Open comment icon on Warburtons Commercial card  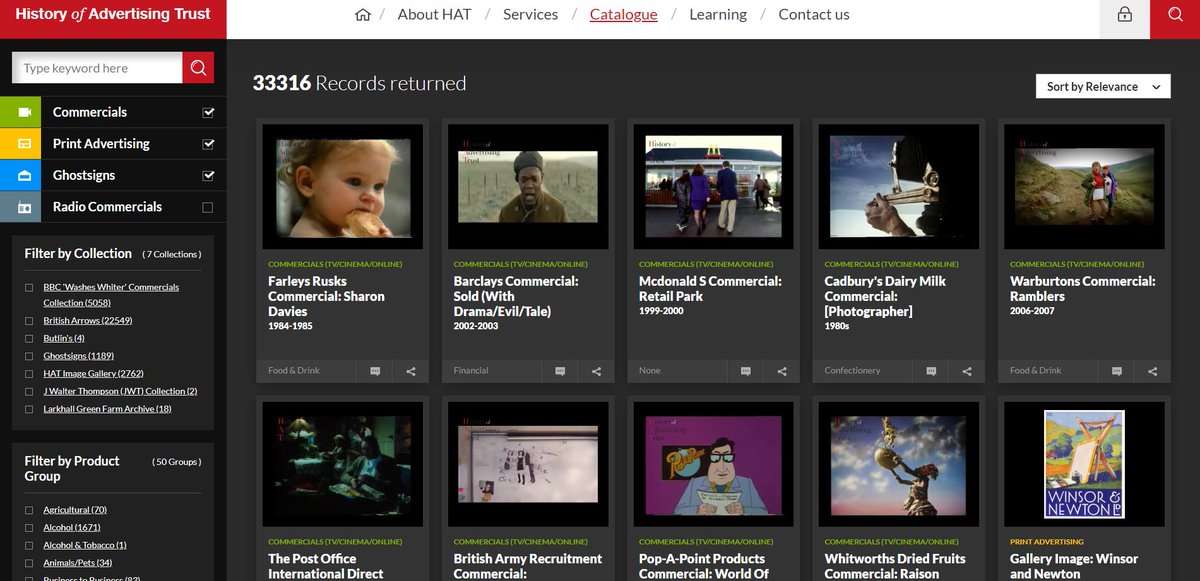(1117, 371)
